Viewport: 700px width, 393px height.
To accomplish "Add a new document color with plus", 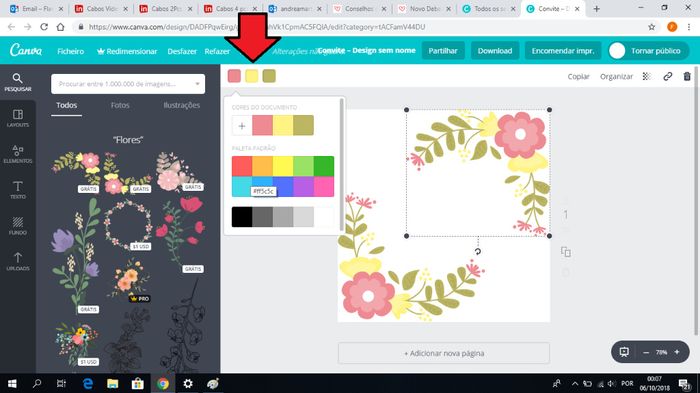I will (242, 125).
